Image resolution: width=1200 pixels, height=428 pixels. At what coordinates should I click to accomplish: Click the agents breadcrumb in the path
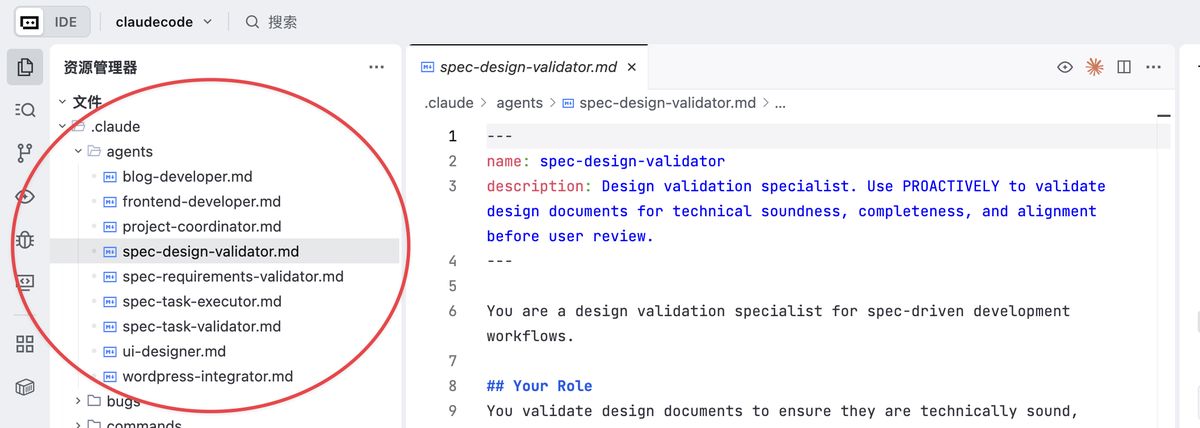click(519, 102)
